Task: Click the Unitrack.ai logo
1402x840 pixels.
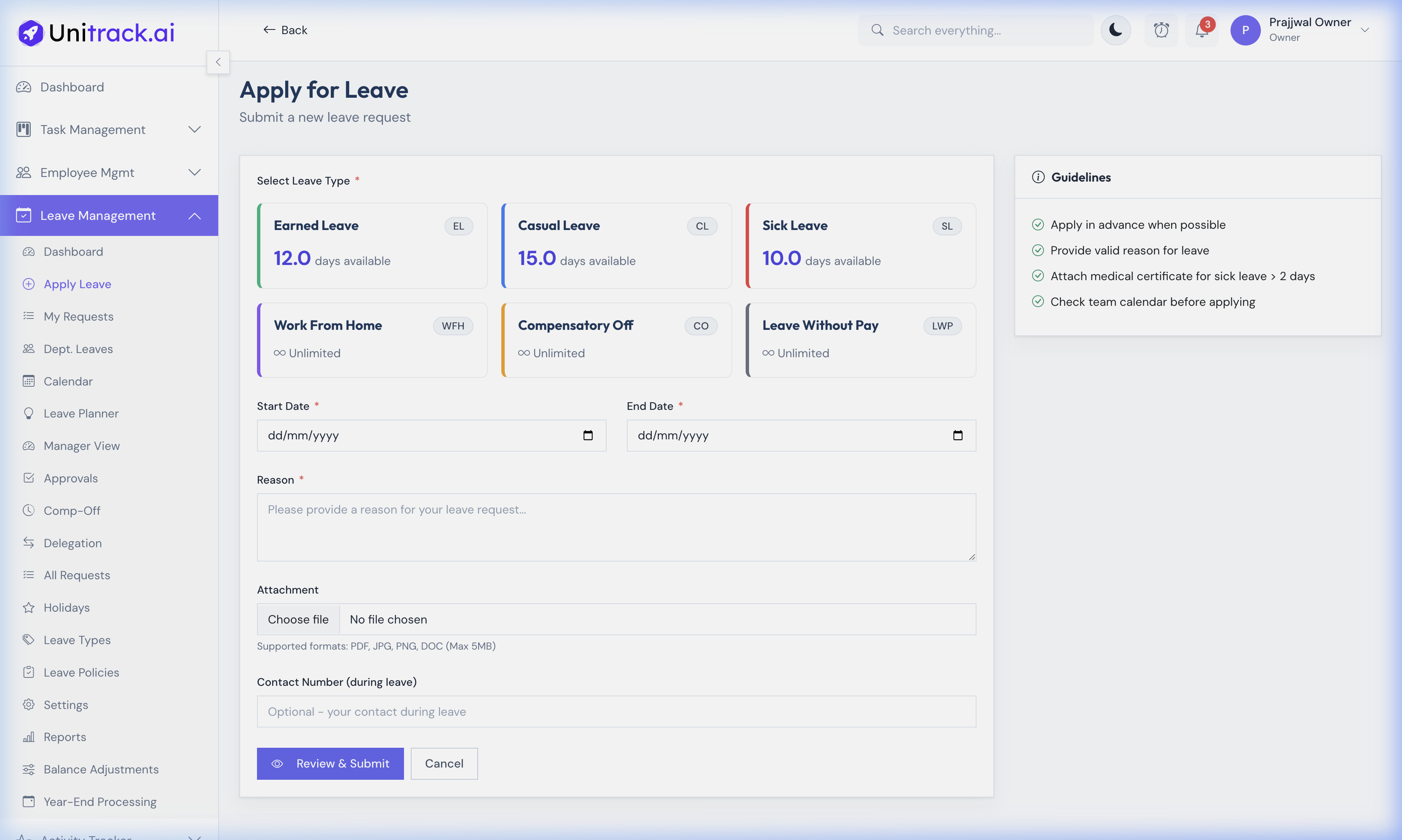Action: pyautogui.click(x=94, y=32)
